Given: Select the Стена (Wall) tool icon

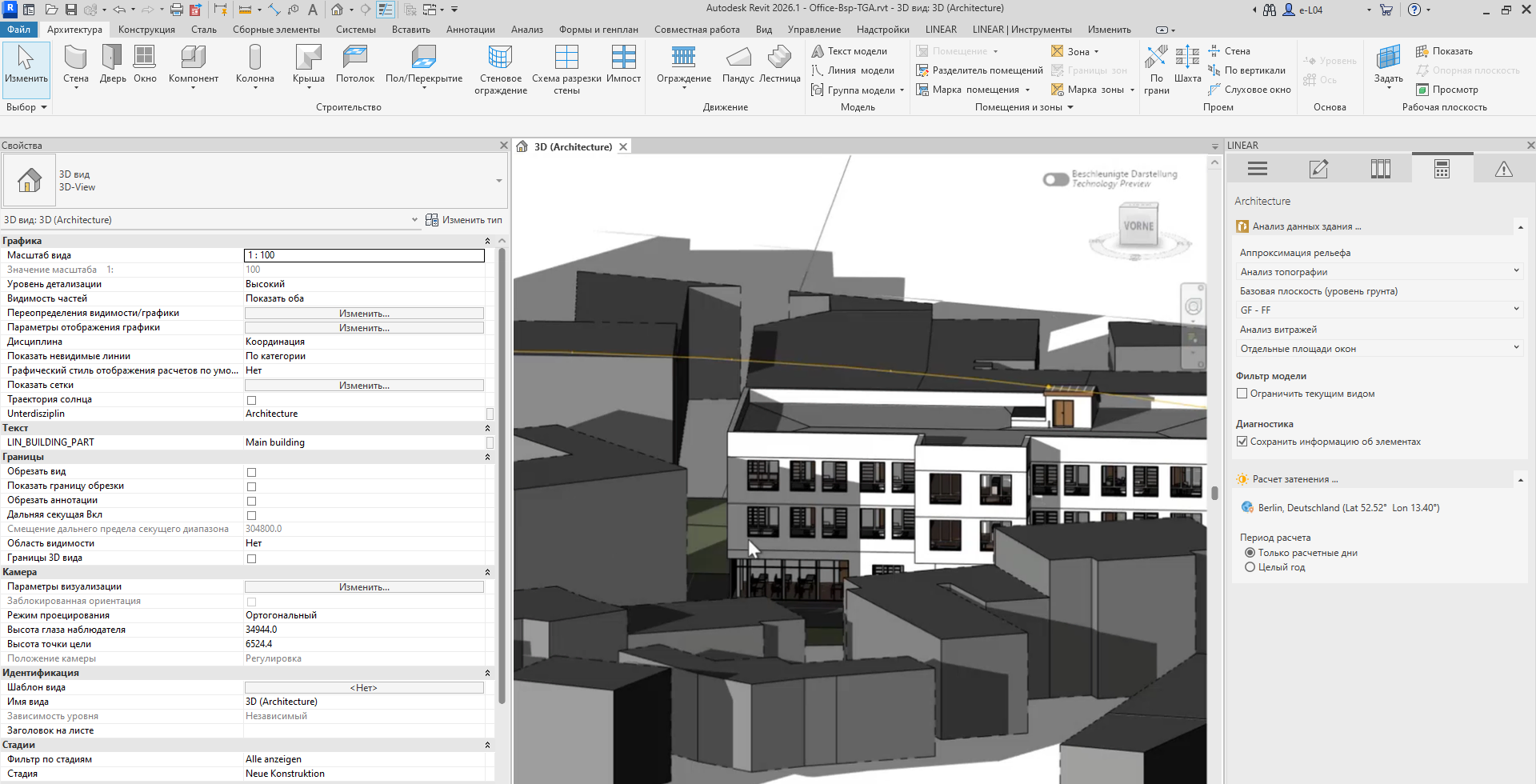Looking at the screenshot, I should pyautogui.click(x=76, y=58).
